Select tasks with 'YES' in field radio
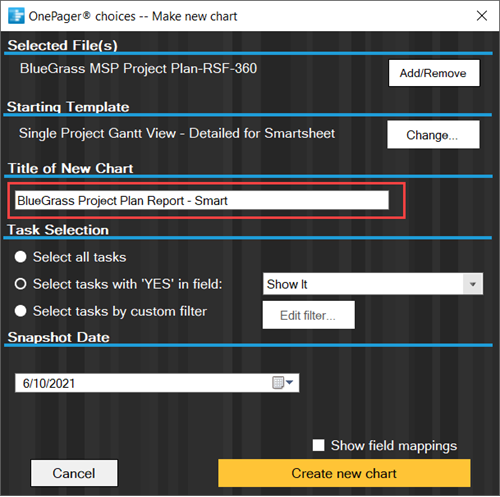This screenshot has width=500, height=497. pos(20,284)
